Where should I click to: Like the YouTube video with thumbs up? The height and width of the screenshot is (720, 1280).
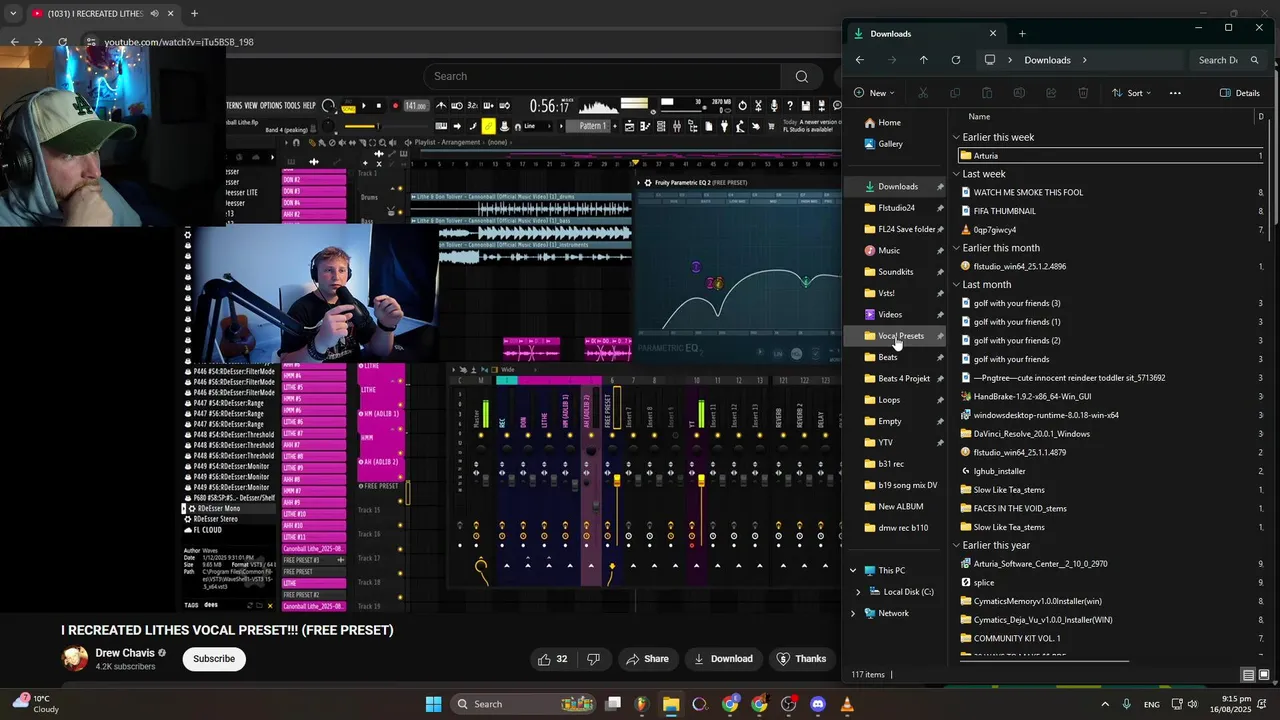point(552,659)
